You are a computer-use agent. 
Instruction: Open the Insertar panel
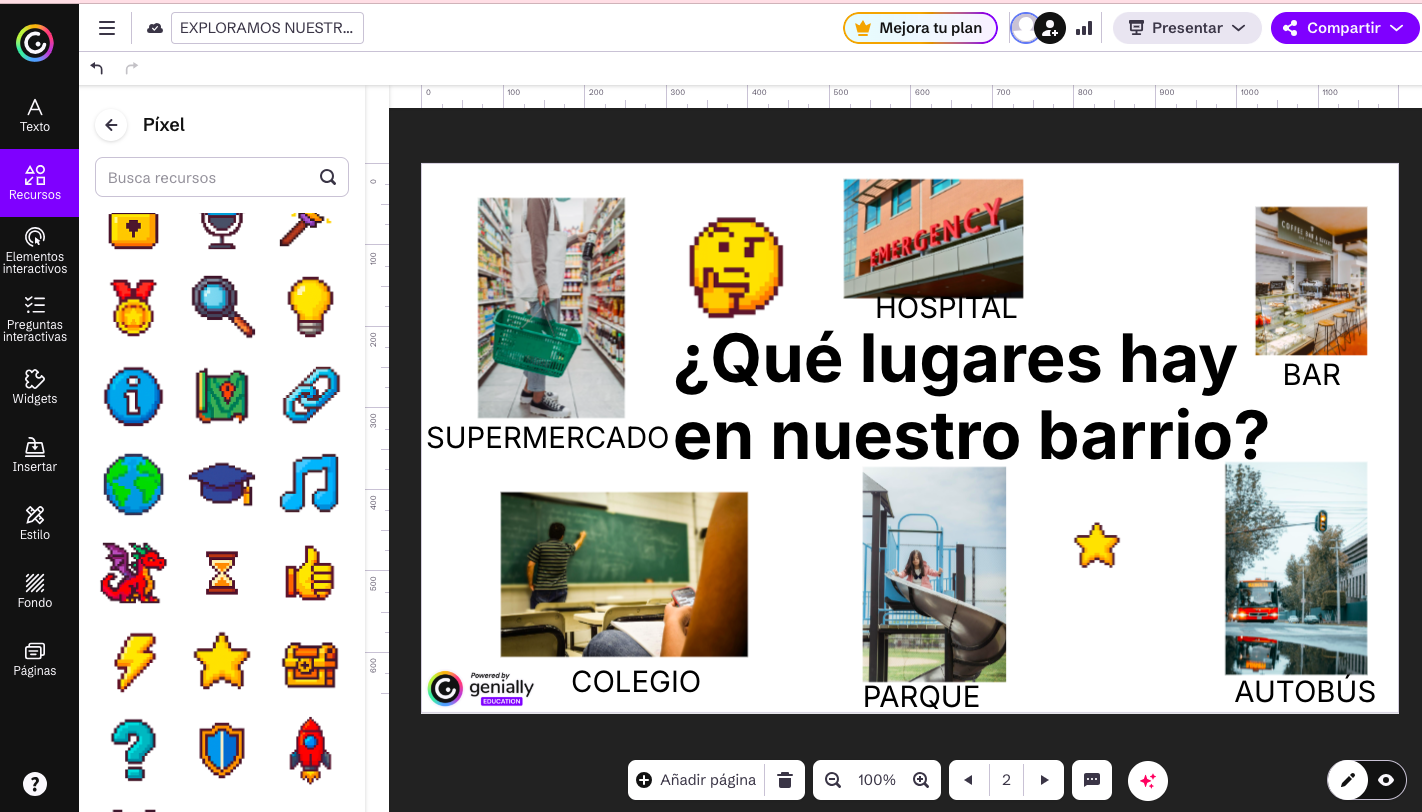[35, 455]
